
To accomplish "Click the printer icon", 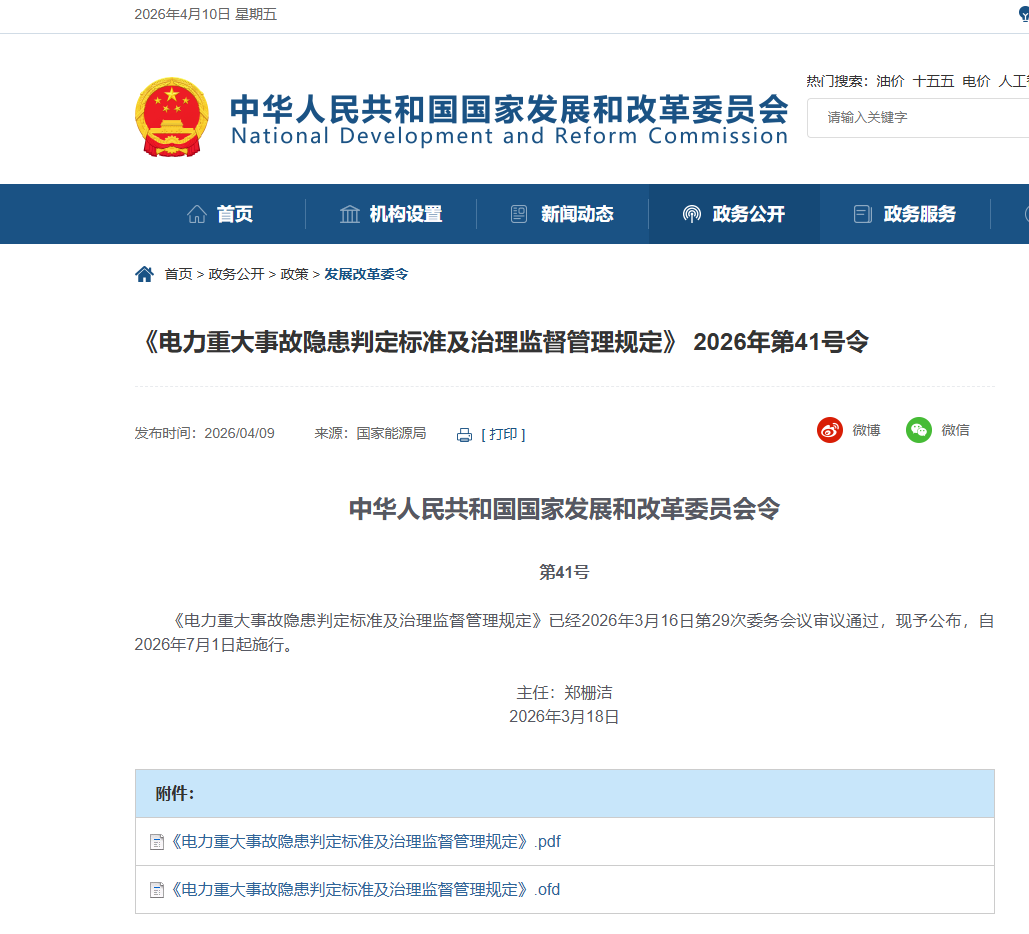I will [464, 435].
